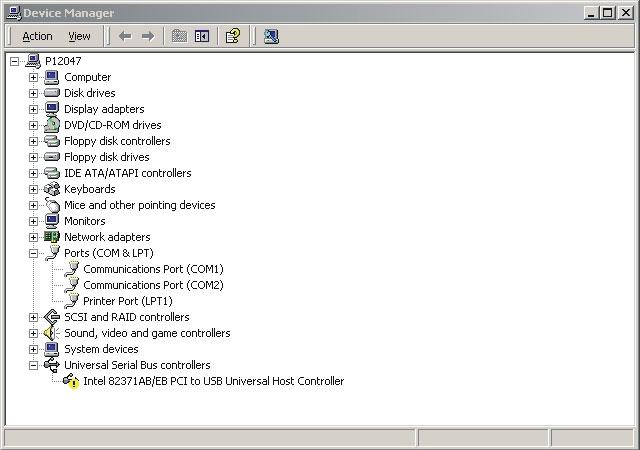Click the Keyboards icon
Image resolution: width=640 pixels, height=450 pixels.
(51, 189)
